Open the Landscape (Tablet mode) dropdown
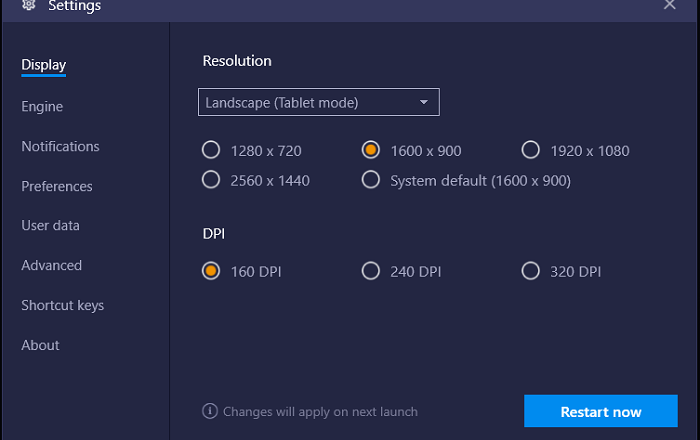 pyautogui.click(x=318, y=102)
